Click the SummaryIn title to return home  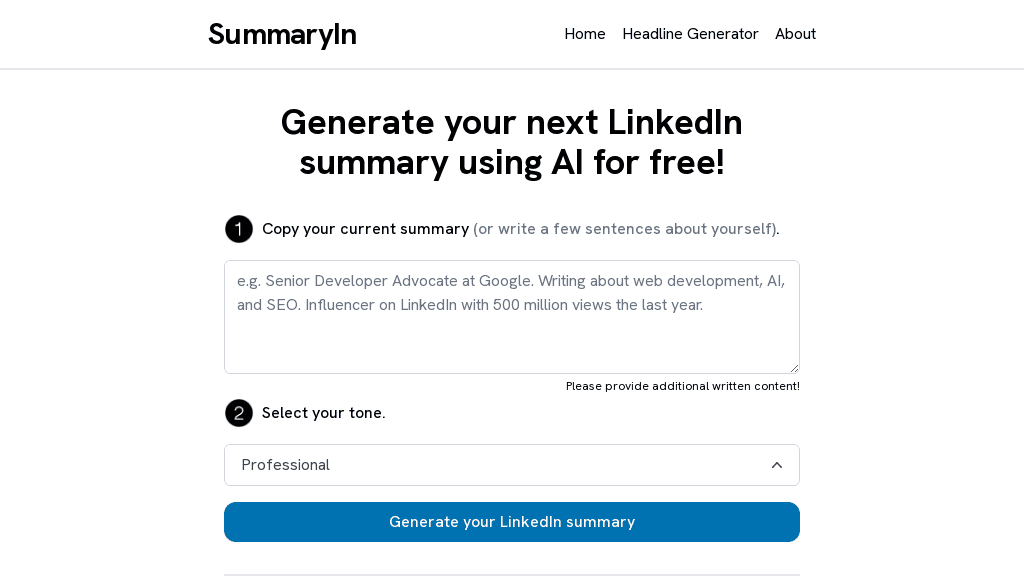pos(282,34)
